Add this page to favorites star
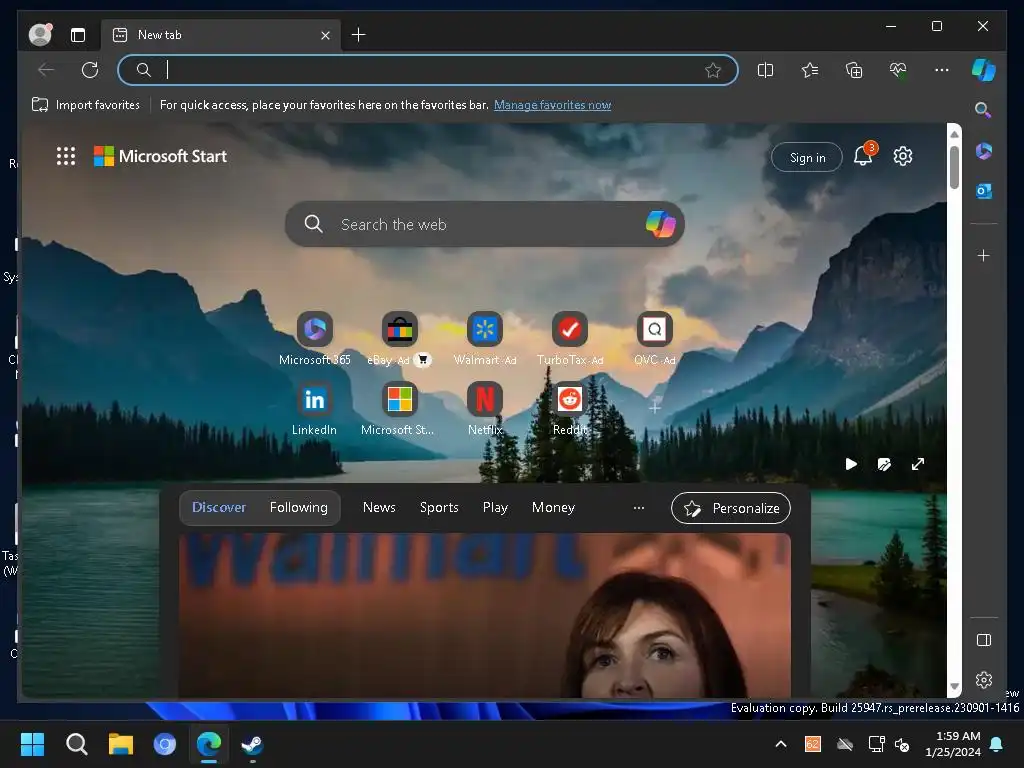 [x=713, y=70]
